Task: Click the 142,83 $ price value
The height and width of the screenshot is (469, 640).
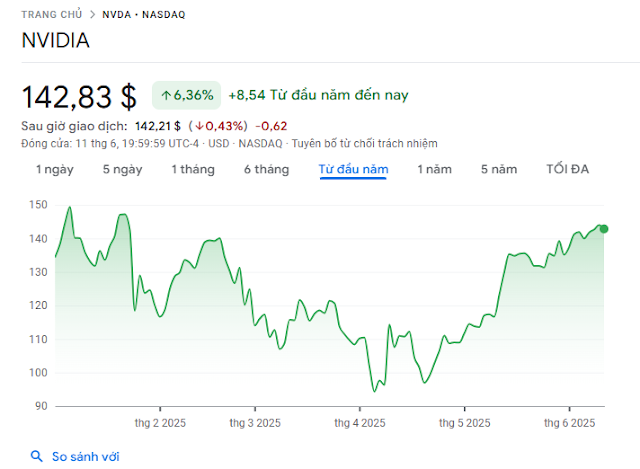Action: [x=79, y=97]
